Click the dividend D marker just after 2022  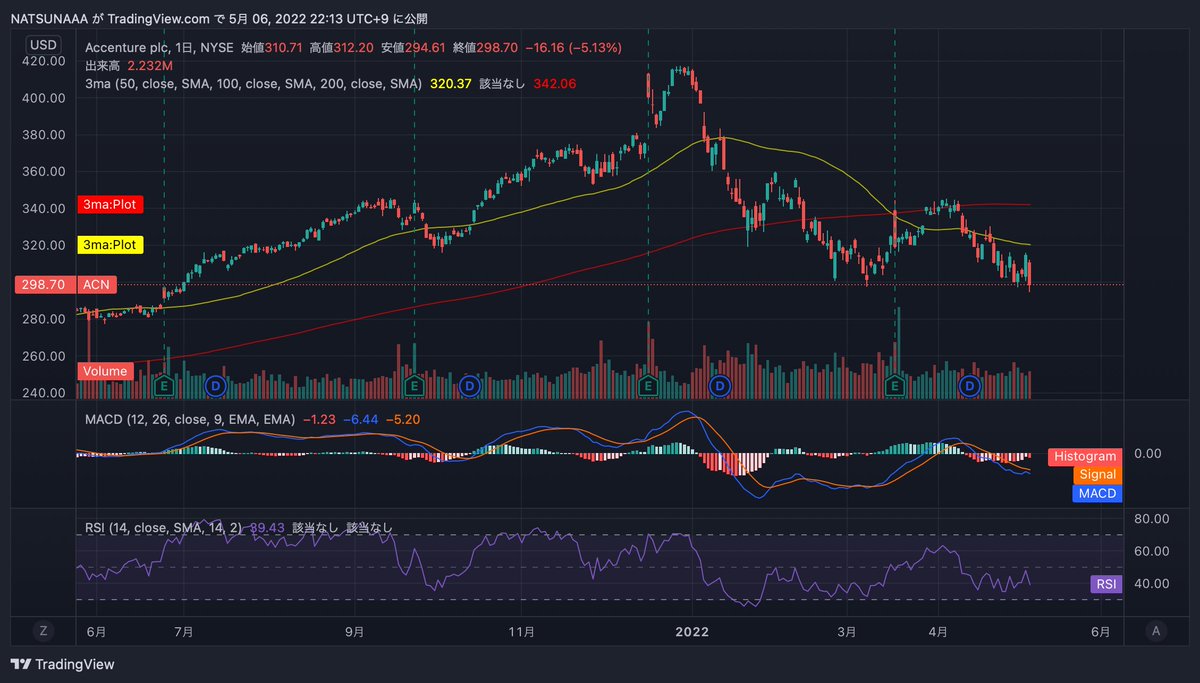[x=718, y=384]
